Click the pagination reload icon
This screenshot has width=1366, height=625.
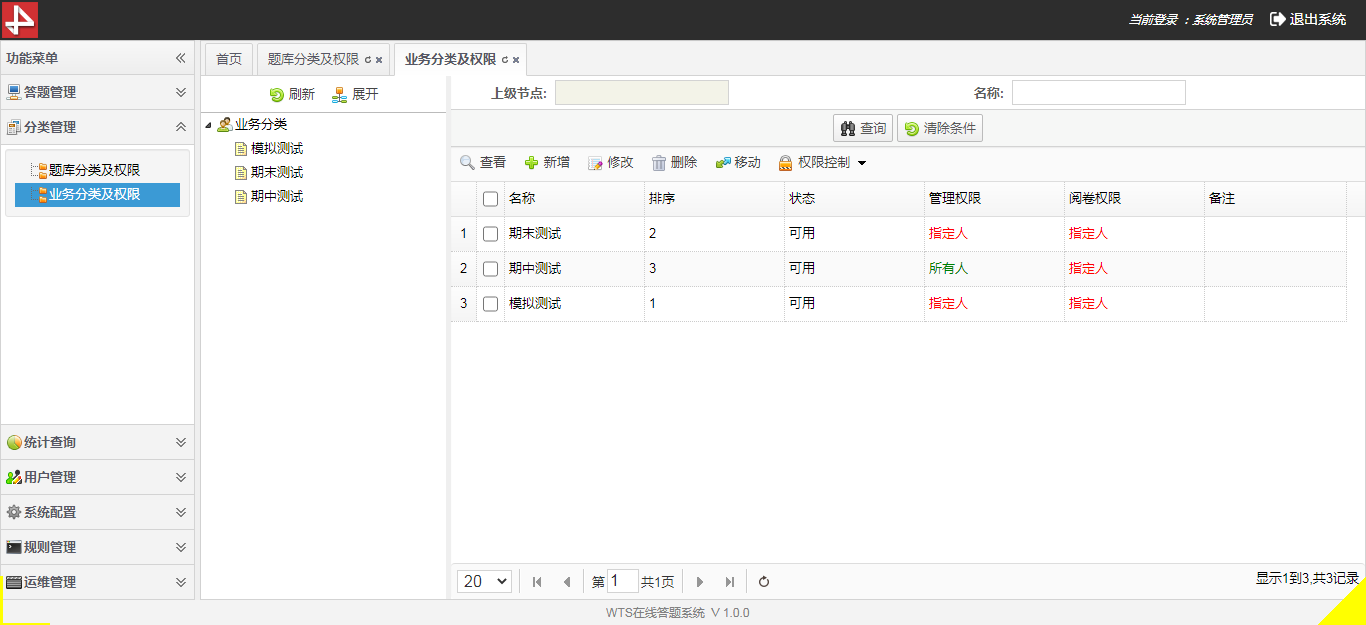[764, 582]
